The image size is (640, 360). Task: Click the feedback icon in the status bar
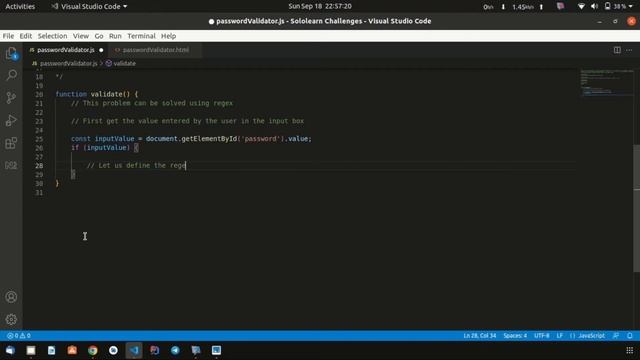pyautogui.click(x=616, y=336)
